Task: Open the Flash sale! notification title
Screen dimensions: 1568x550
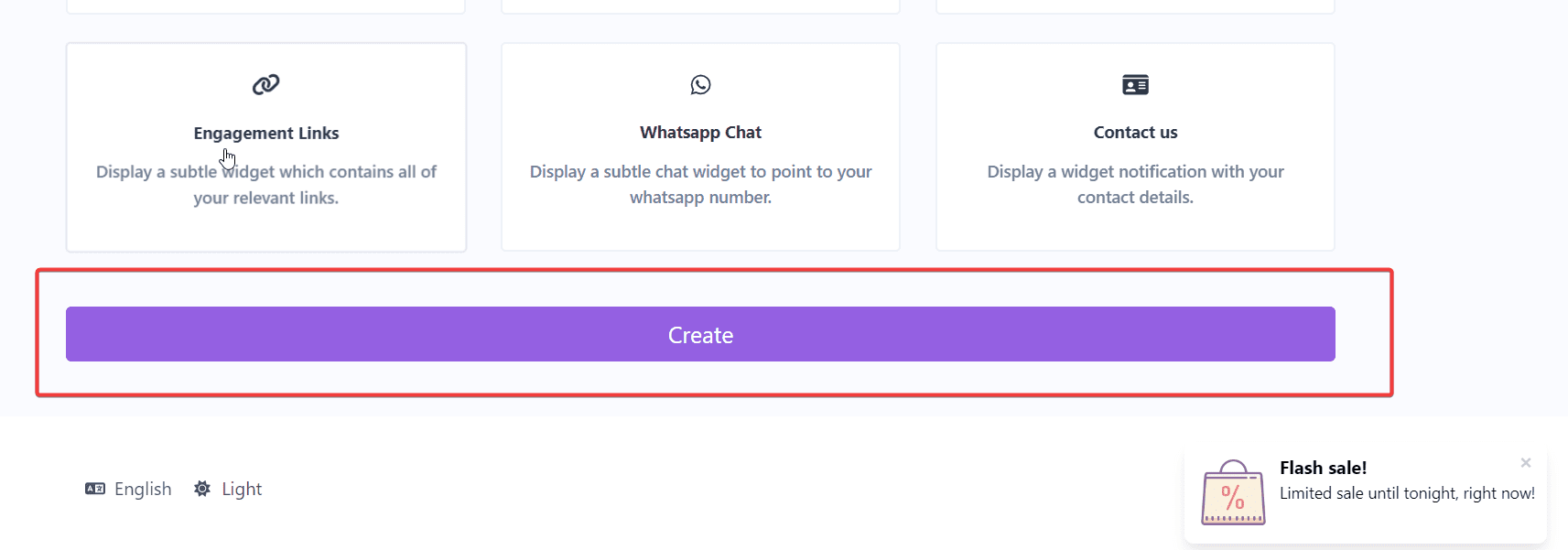Action: click(1323, 468)
